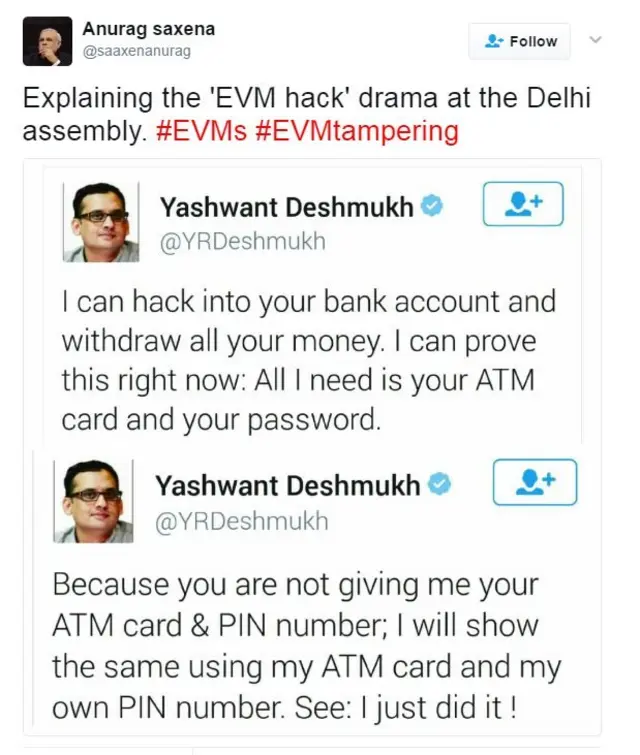This screenshot has height=755, width=640.
Task: Click the follow icon on first Yashwant tweet
Action: coord(523,204)
